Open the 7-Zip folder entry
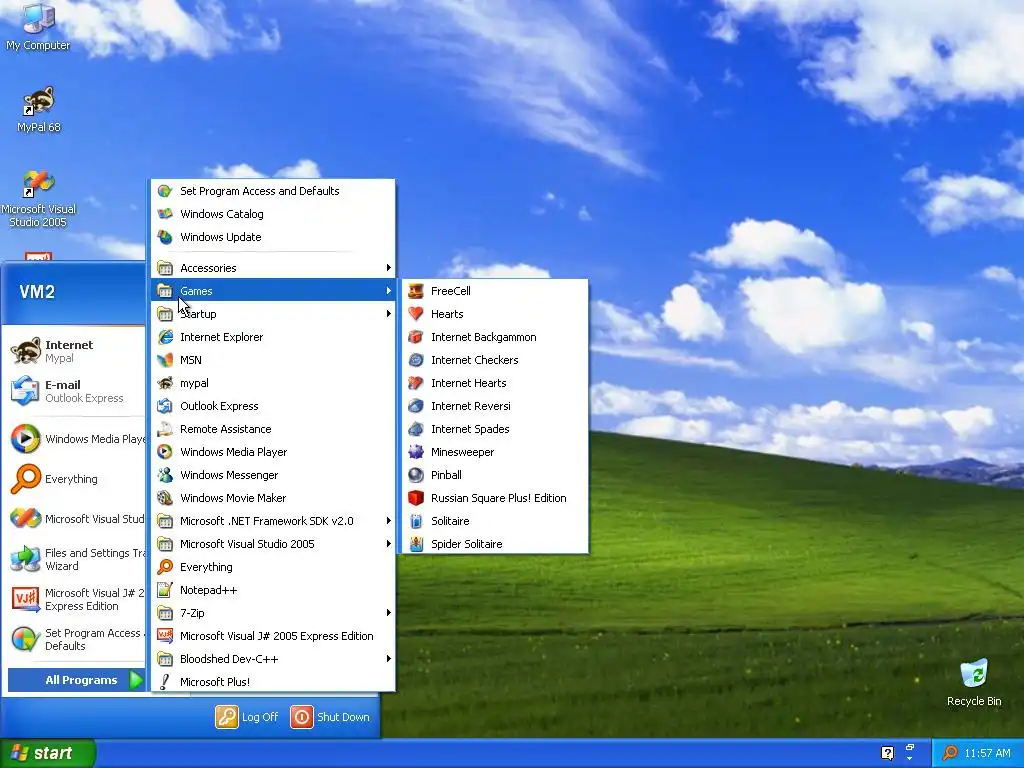This screenshot has width=1024, height=768. [x=273, y=613]
